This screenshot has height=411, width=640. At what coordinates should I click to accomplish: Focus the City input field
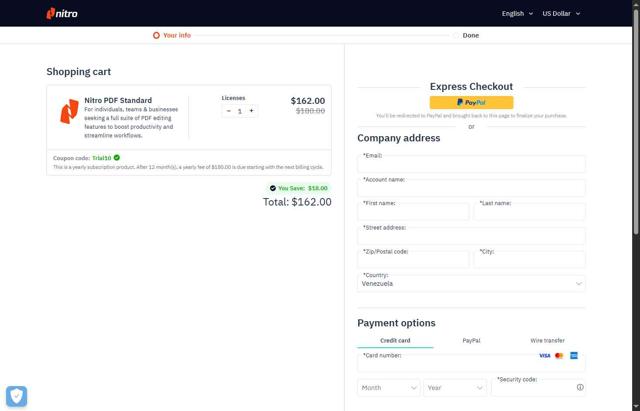[529, 259]
